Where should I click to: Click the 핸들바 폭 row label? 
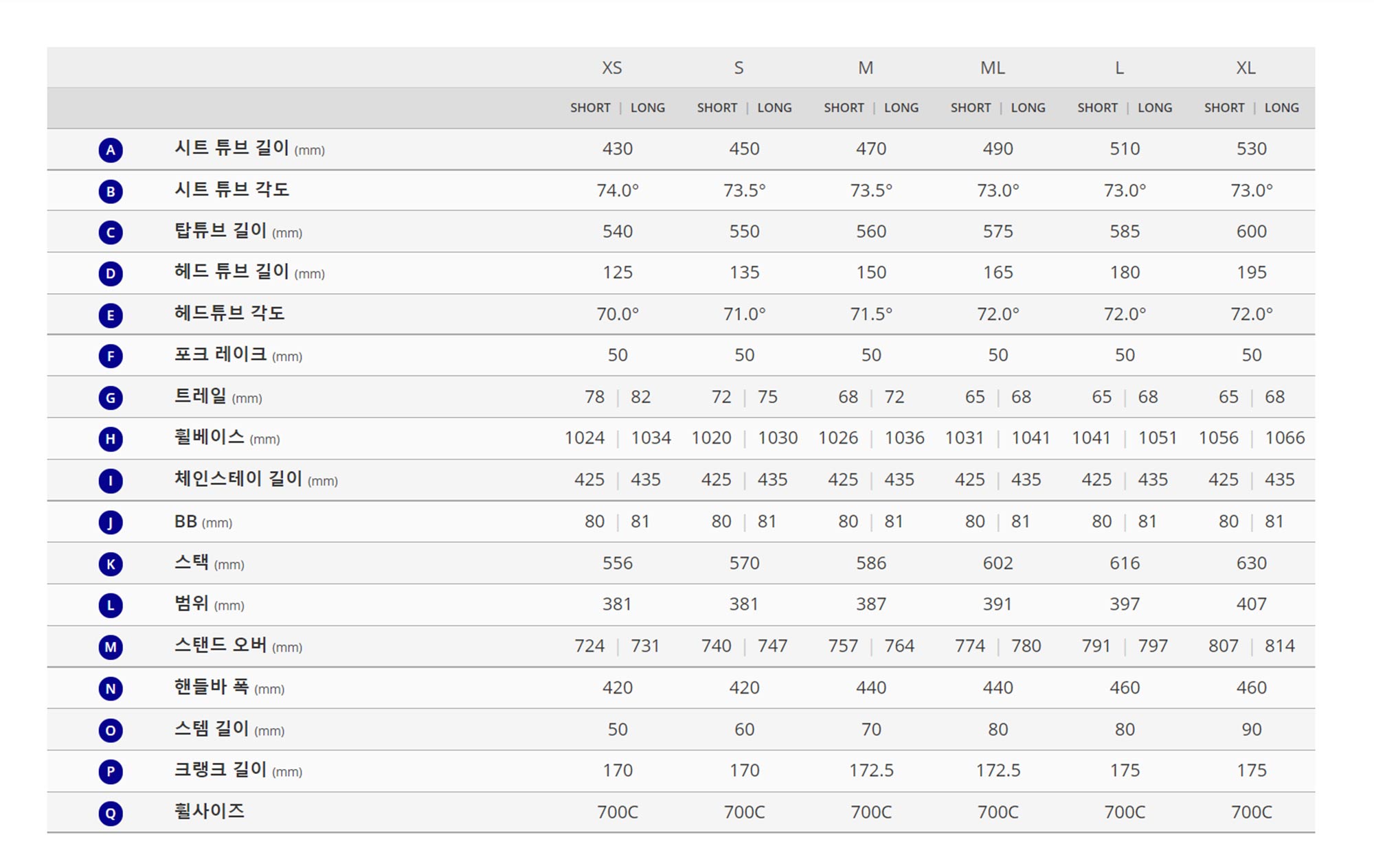point(211,687)
